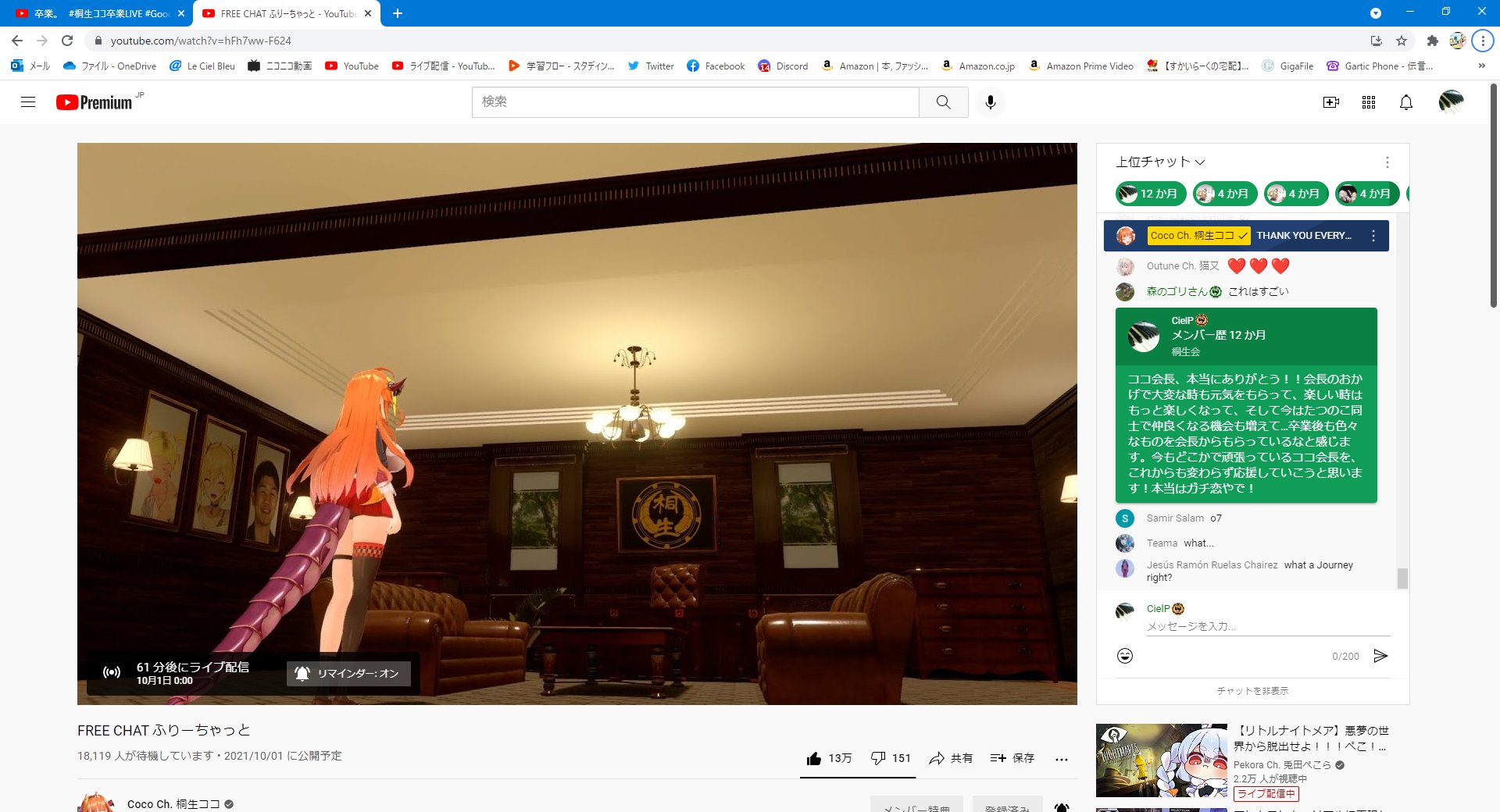
Task: Open the リトルナイトメア Pekora video thumbnail
Action: (1161, 760)
